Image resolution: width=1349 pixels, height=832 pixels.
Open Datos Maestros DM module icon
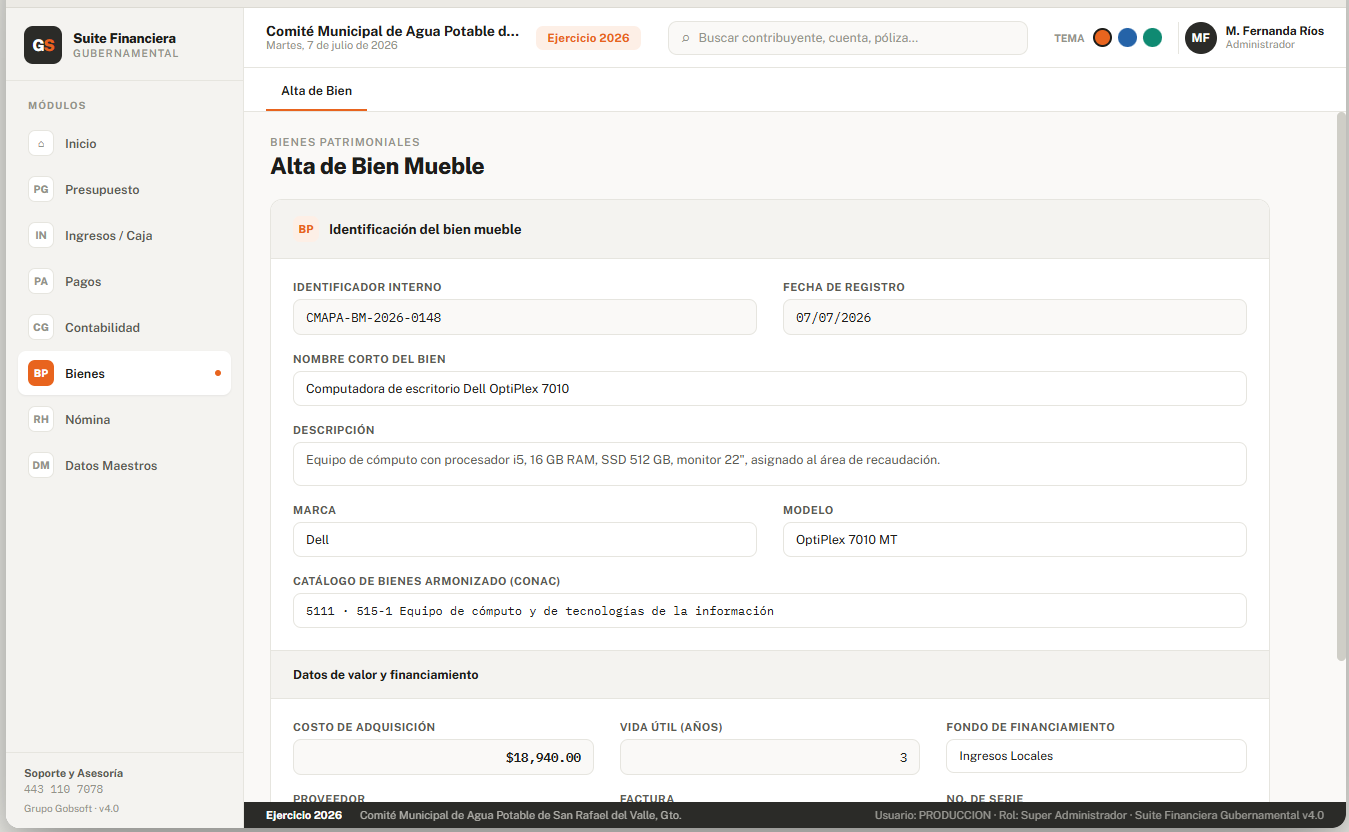pos(41,466)
